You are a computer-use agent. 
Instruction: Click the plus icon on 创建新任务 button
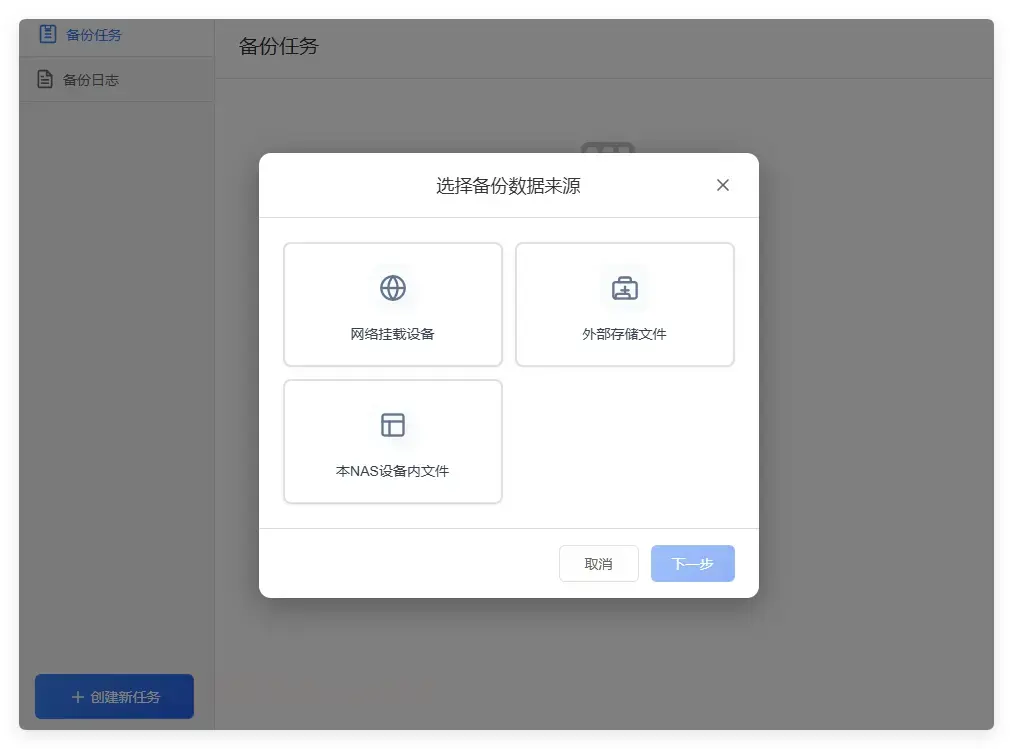click(x=78, y=697)
